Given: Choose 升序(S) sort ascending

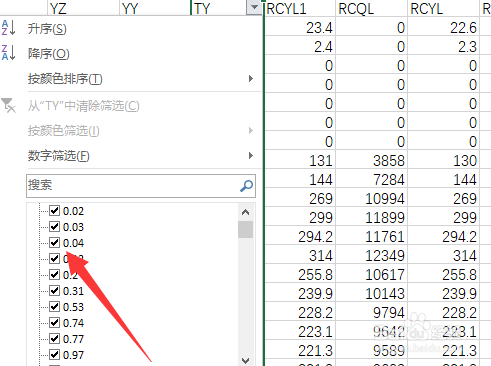Looking at the screenshot, I should click(47, 29).
